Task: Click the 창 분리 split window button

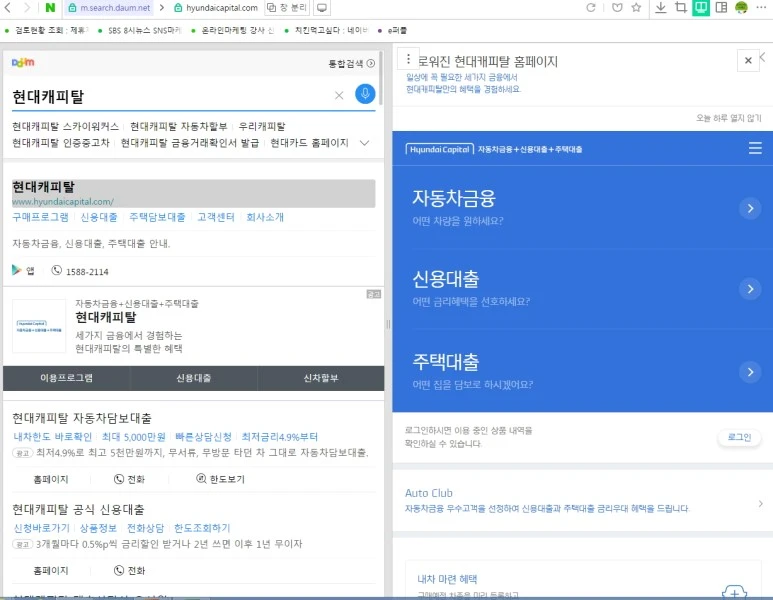Action: pyautogui.click(x=287, y=8)
